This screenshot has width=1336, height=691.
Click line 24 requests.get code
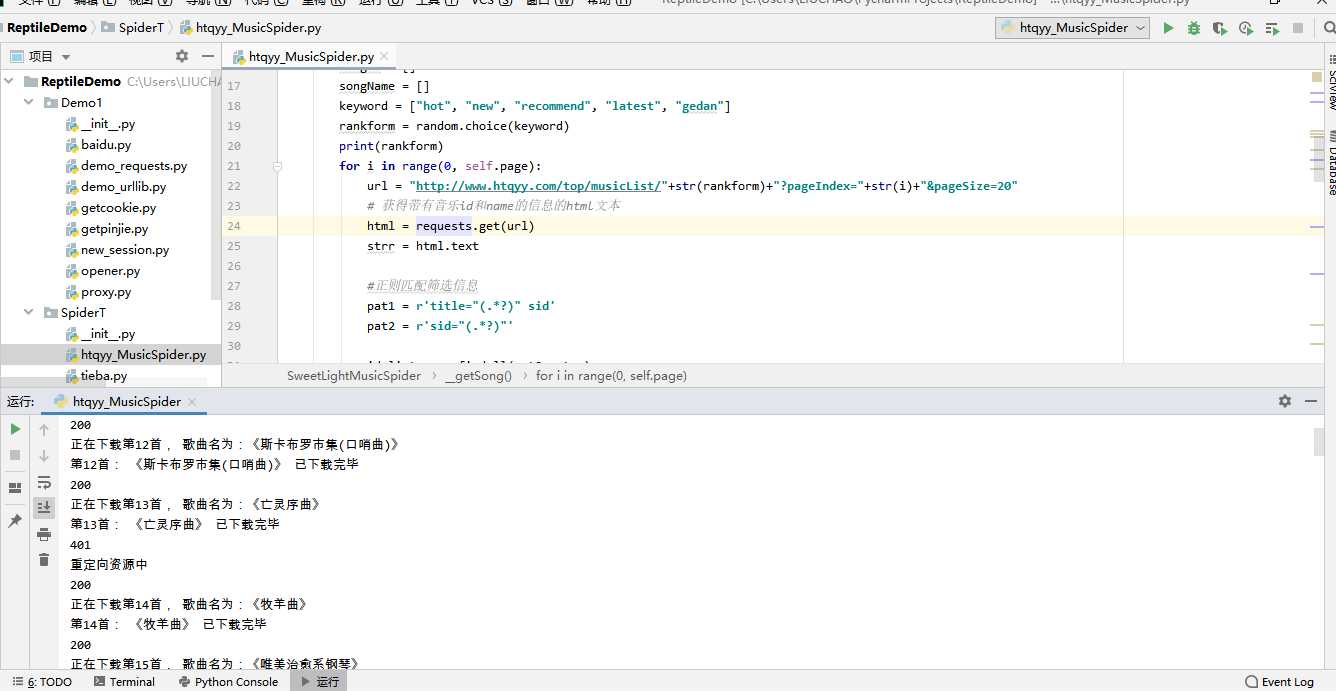475,226
